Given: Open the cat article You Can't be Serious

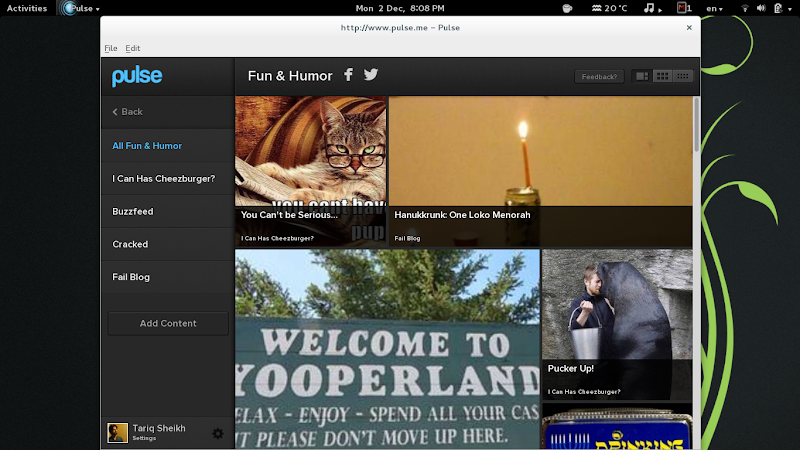Looking at the screenshot, I should coord(310,171).
